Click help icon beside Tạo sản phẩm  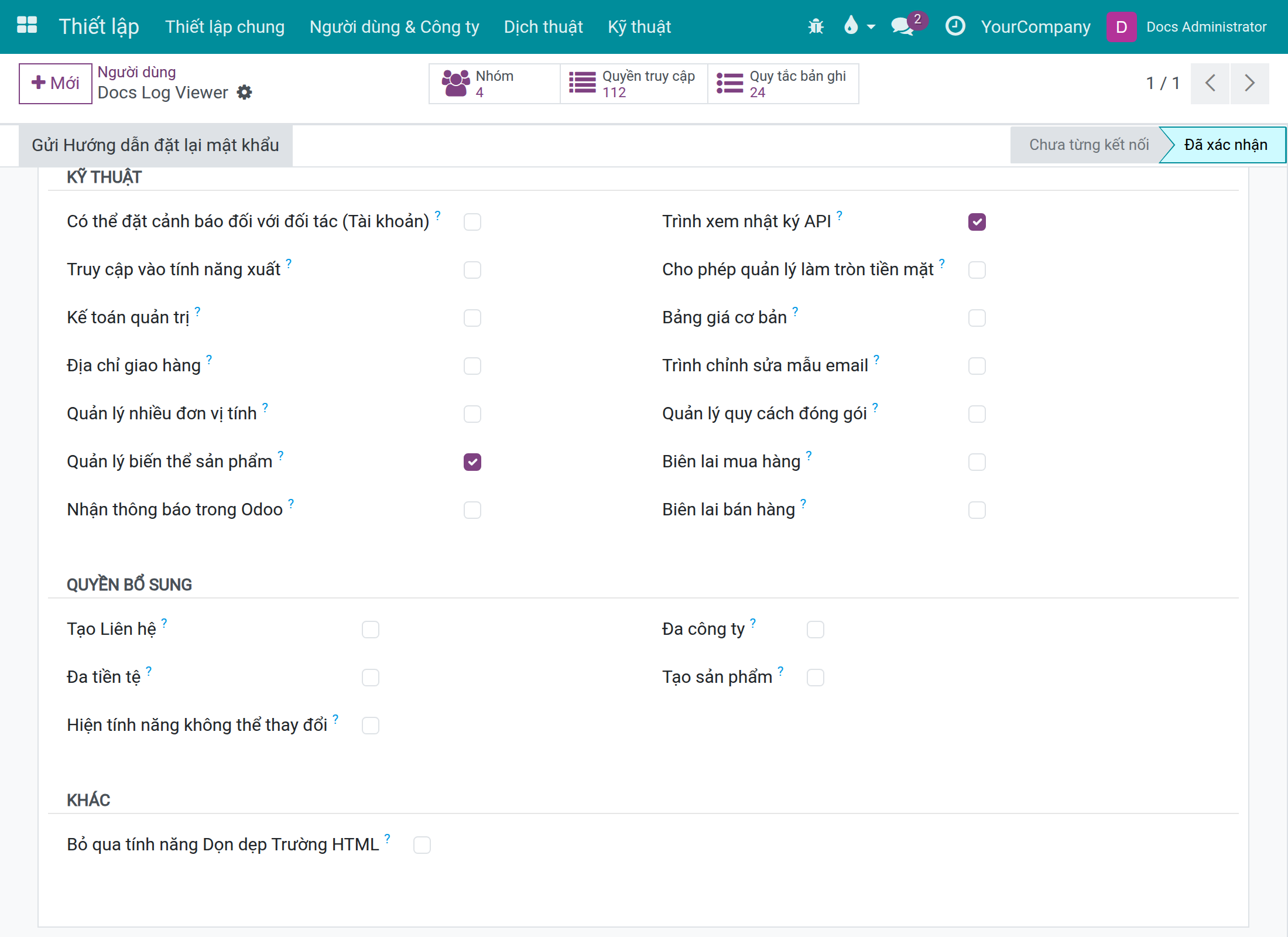780,671
